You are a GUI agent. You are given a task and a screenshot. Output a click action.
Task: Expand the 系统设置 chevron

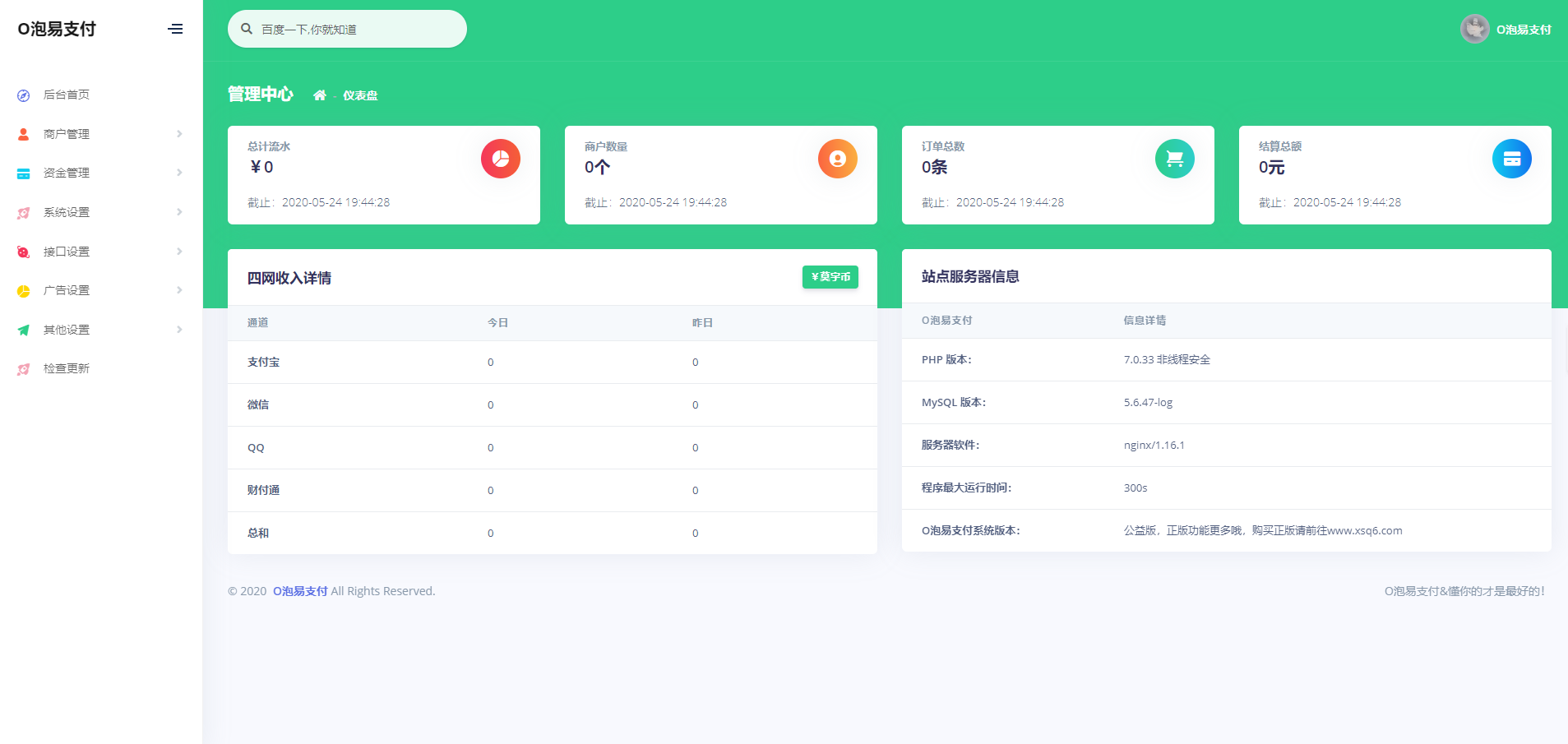tap(179, 211)
